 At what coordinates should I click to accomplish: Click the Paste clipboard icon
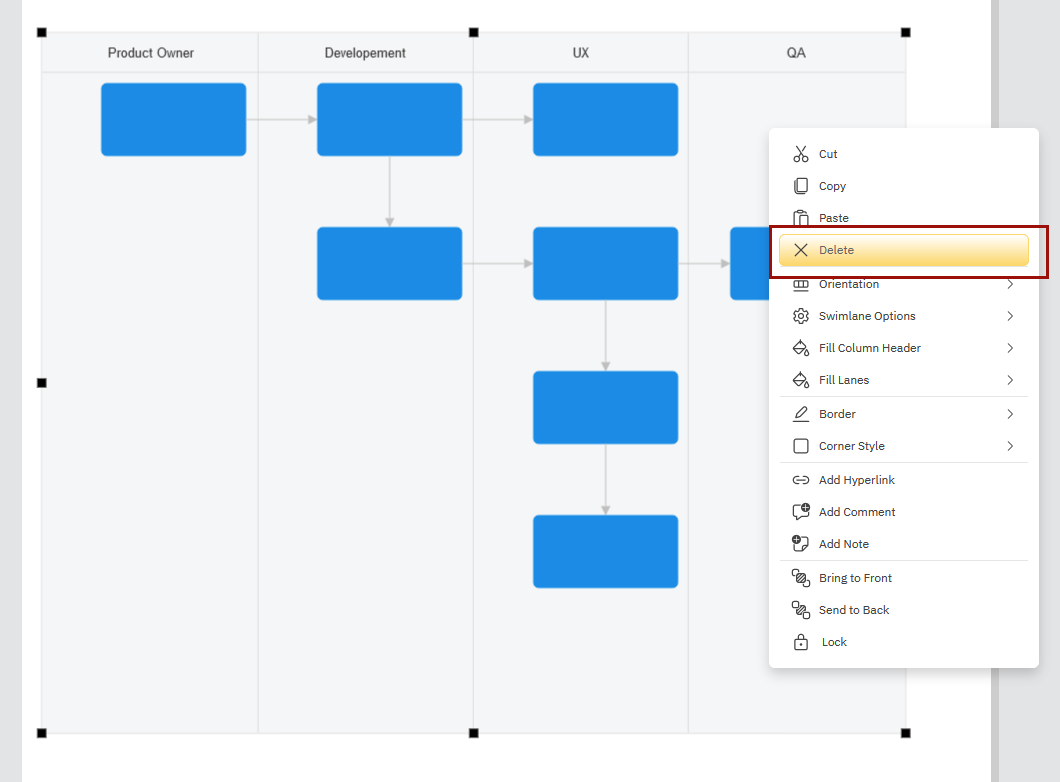[800, 218]
